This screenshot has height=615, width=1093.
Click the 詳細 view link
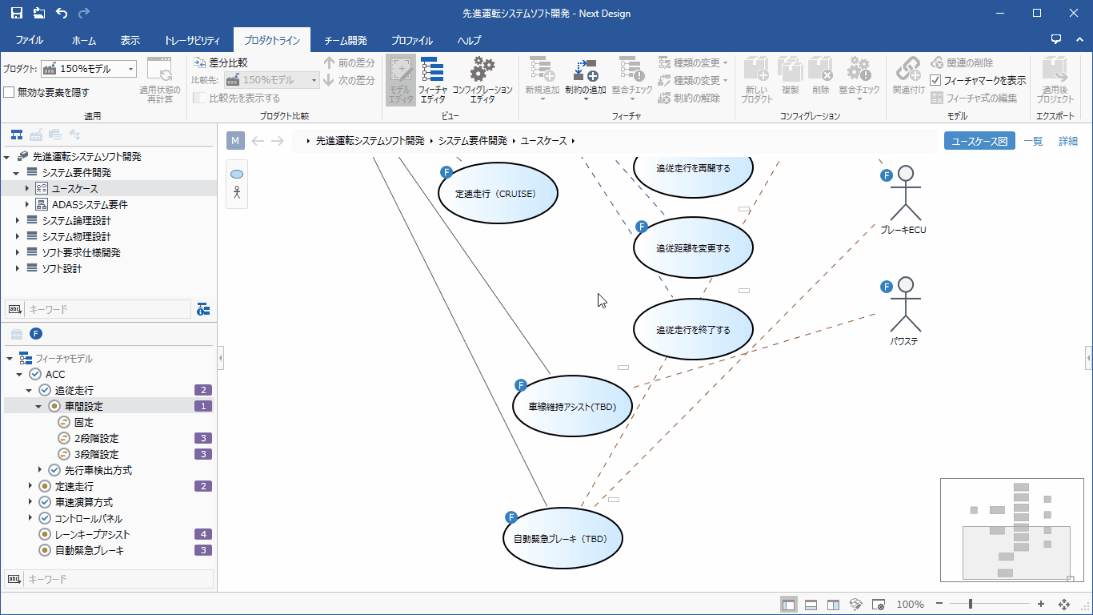[1068, 141]
